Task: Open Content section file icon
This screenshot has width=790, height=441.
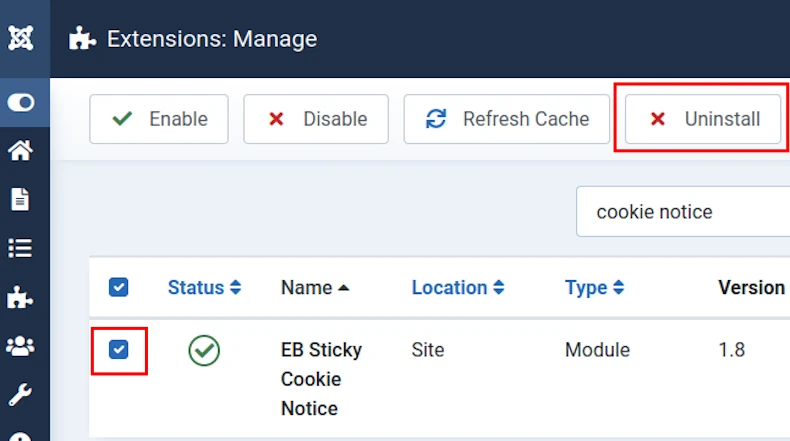Action: point(20,199)
